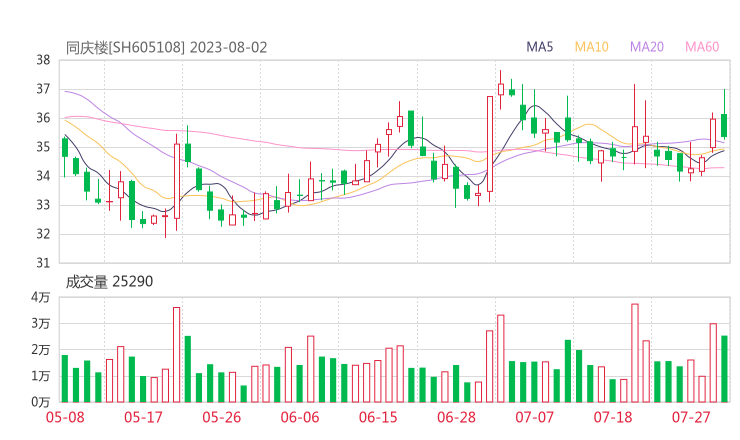Click the MA20 legend label
Screen dimensions: 740x440
(x=647, y=47)
